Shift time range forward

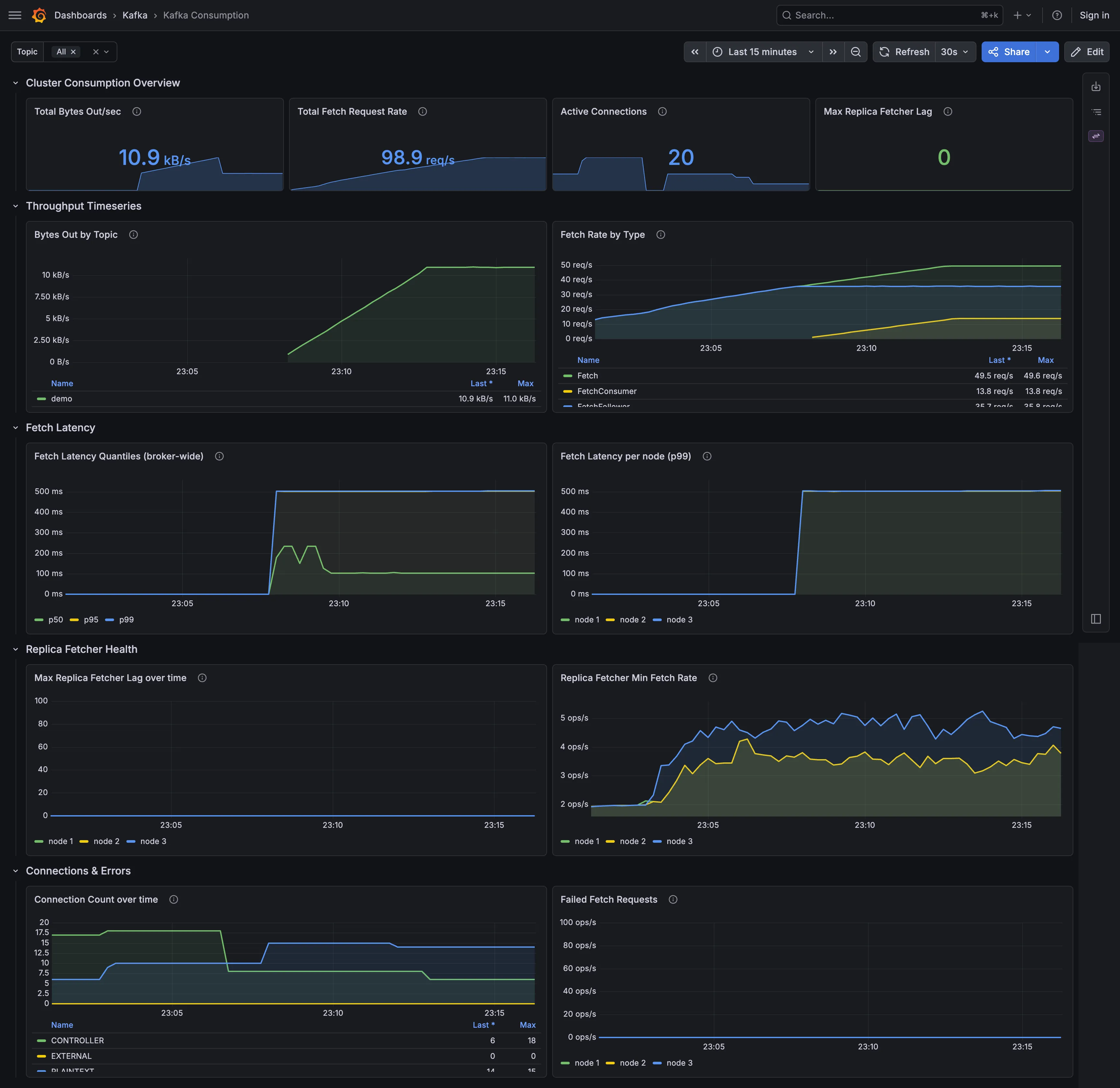833,52
